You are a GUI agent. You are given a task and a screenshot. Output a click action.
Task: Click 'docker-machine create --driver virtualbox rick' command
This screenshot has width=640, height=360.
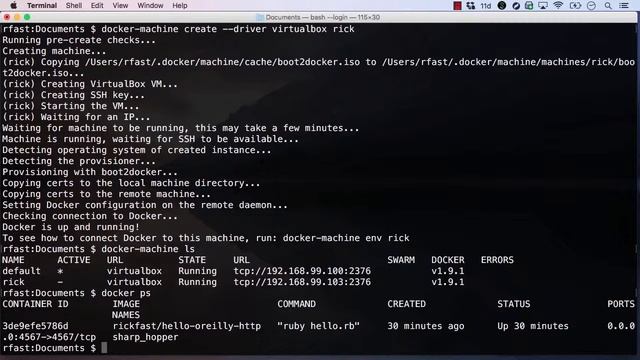point(228,29)
